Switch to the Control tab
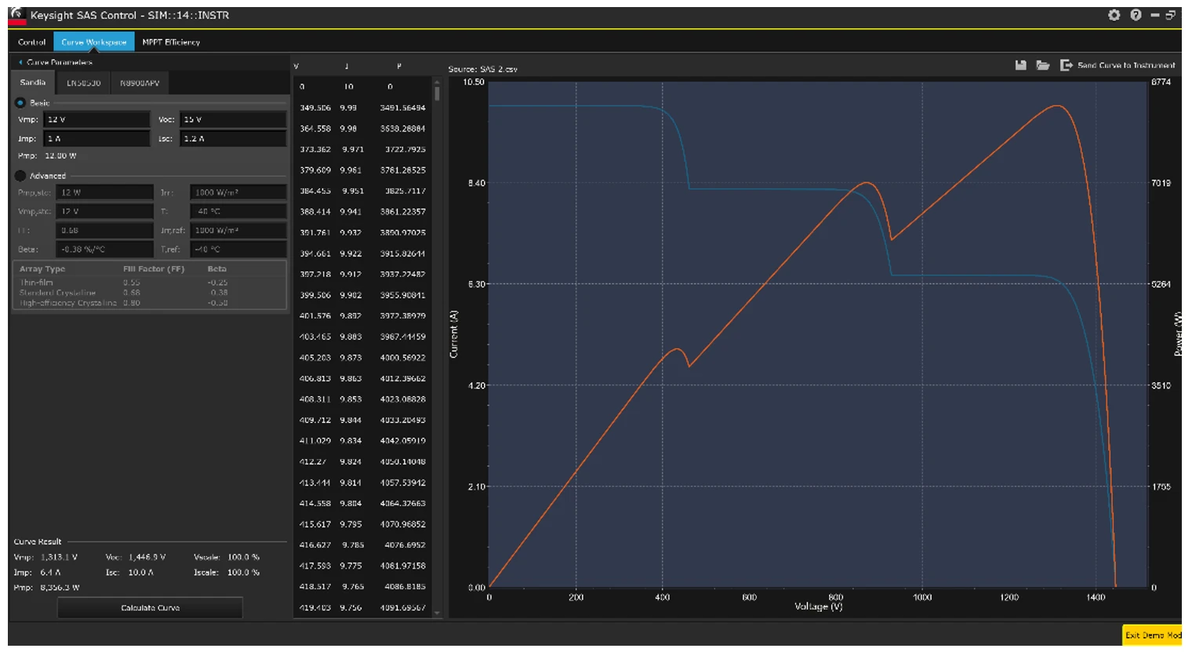 [32, 42]
